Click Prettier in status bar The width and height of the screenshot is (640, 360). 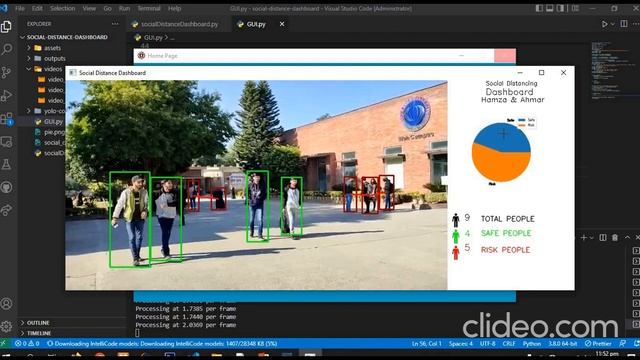[598, 344]
